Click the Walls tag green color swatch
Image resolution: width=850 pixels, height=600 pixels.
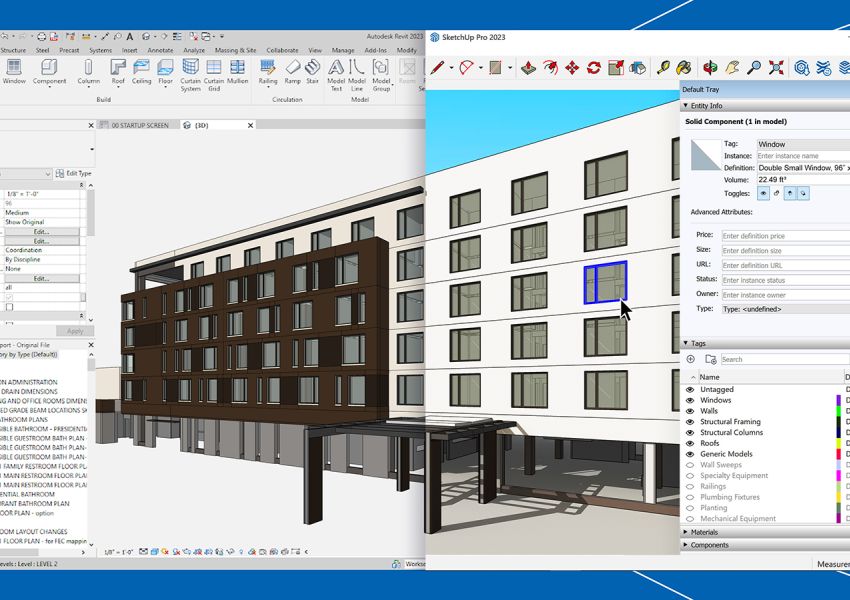click(839, 411)
